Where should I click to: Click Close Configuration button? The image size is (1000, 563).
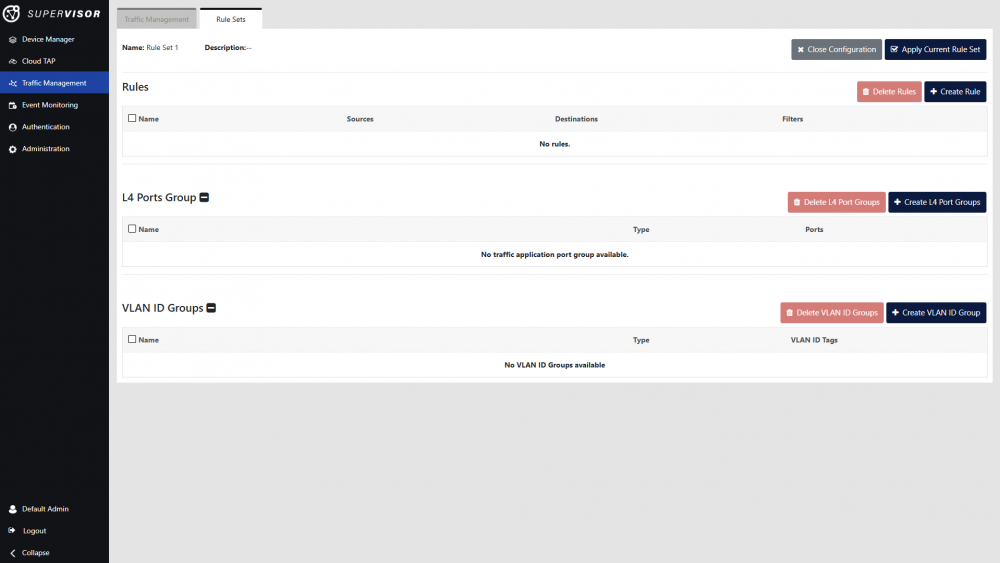tap(836, 49)
